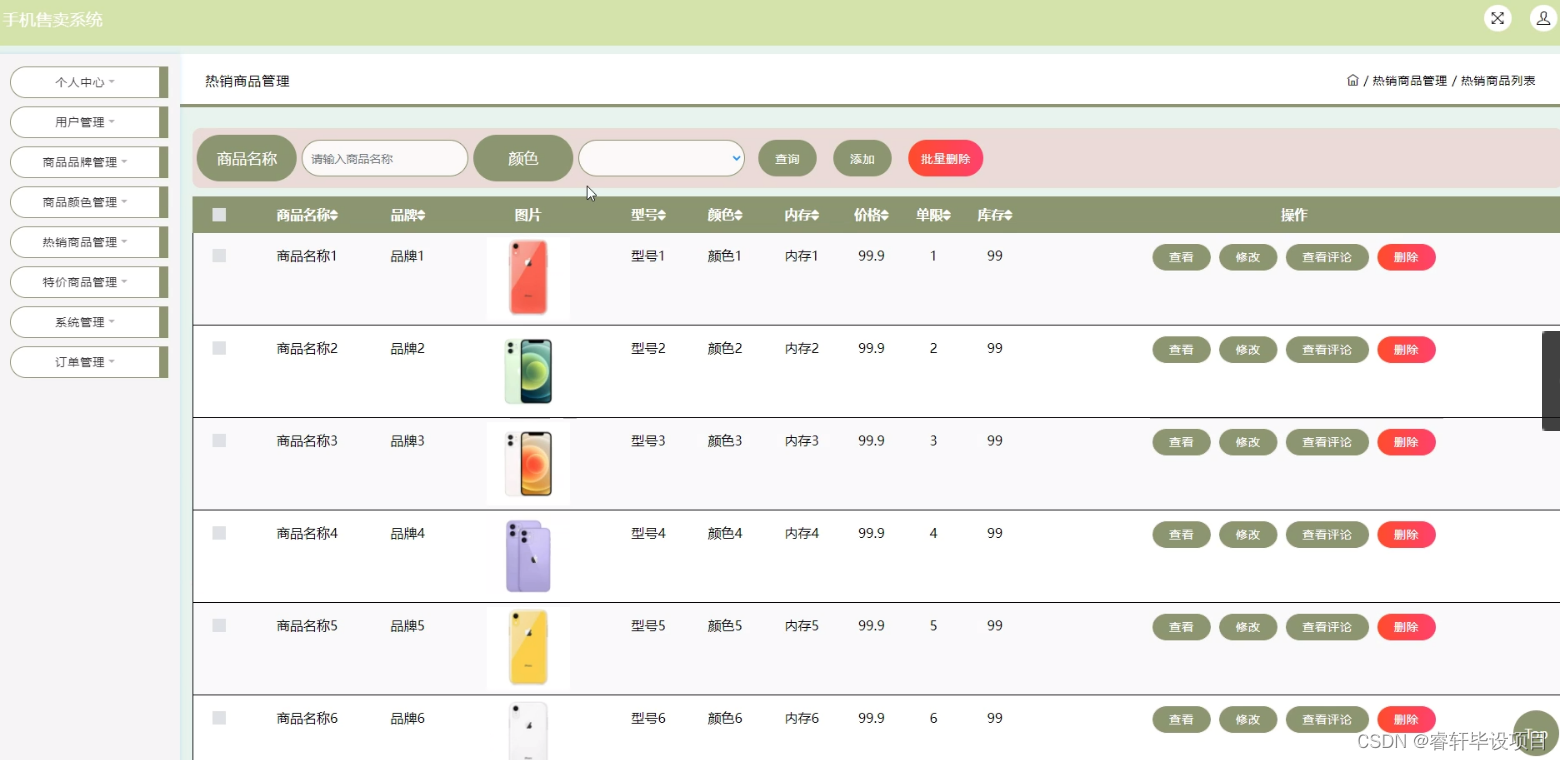
Task: Toggle fullscreen using the top-right expand icon
Action: pyautogui.click(x=1497, y=17)
